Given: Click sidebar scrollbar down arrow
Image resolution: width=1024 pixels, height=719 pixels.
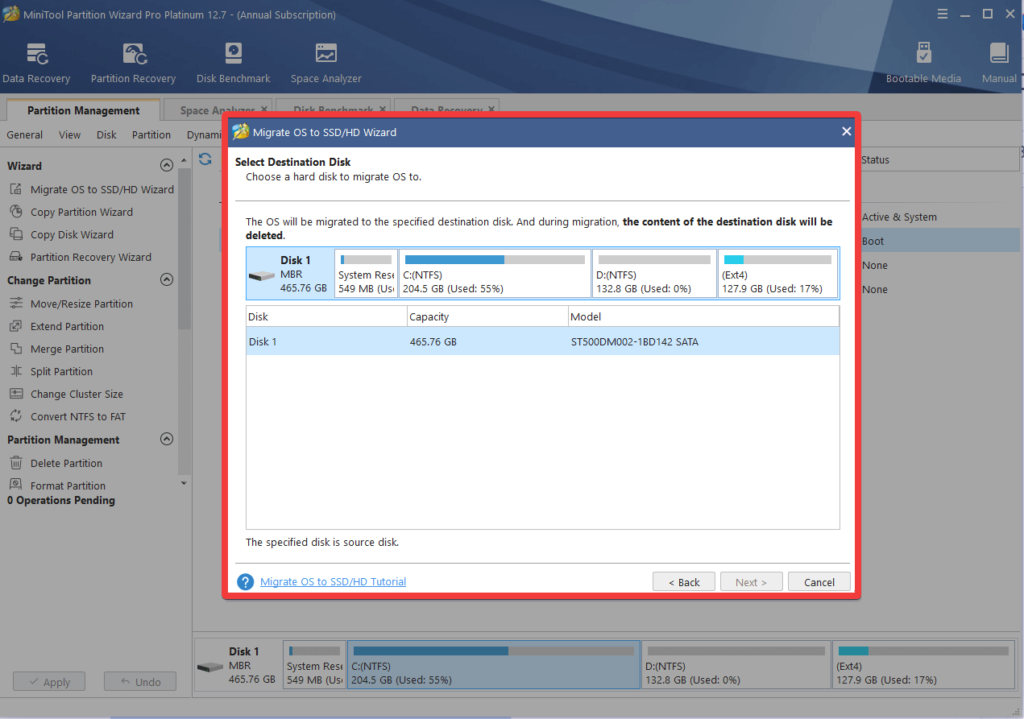Looking at the screenshot, I should pyautogui.click(x=184, y=483).
